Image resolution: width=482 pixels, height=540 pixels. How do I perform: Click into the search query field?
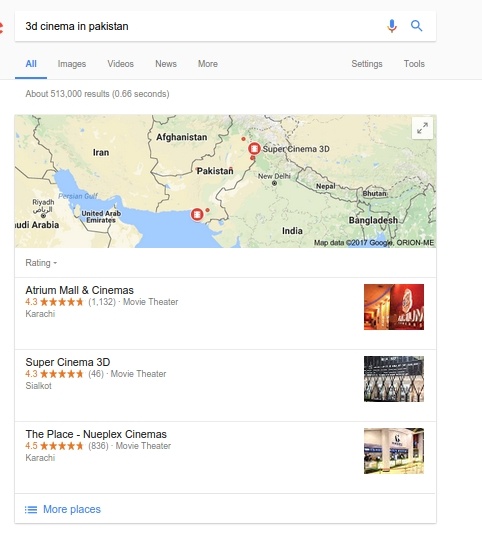[200, 26]
